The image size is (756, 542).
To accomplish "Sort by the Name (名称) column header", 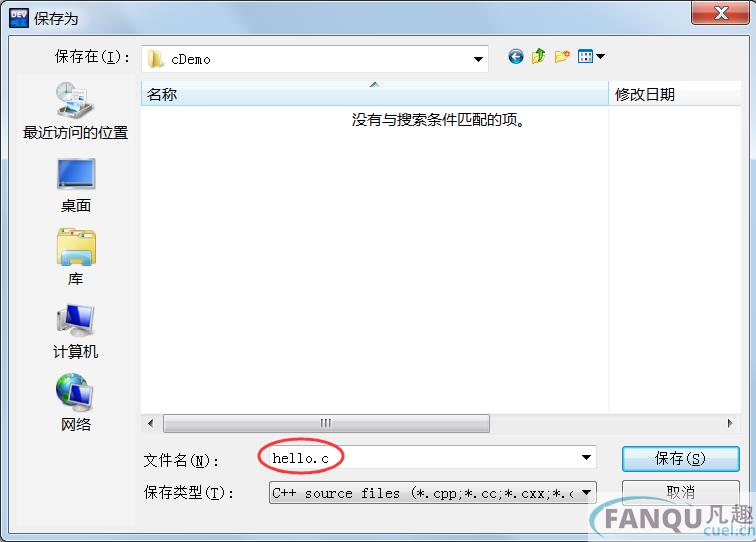I will point(374,94).
